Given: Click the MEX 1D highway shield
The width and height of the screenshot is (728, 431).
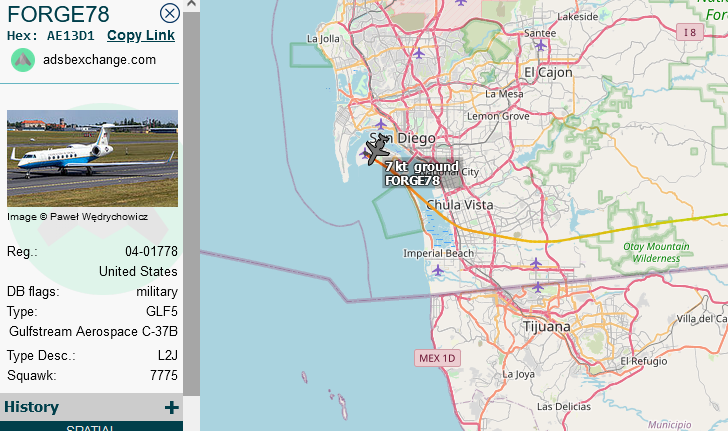Looking at the screenshot, I should [x=437, y=358].
